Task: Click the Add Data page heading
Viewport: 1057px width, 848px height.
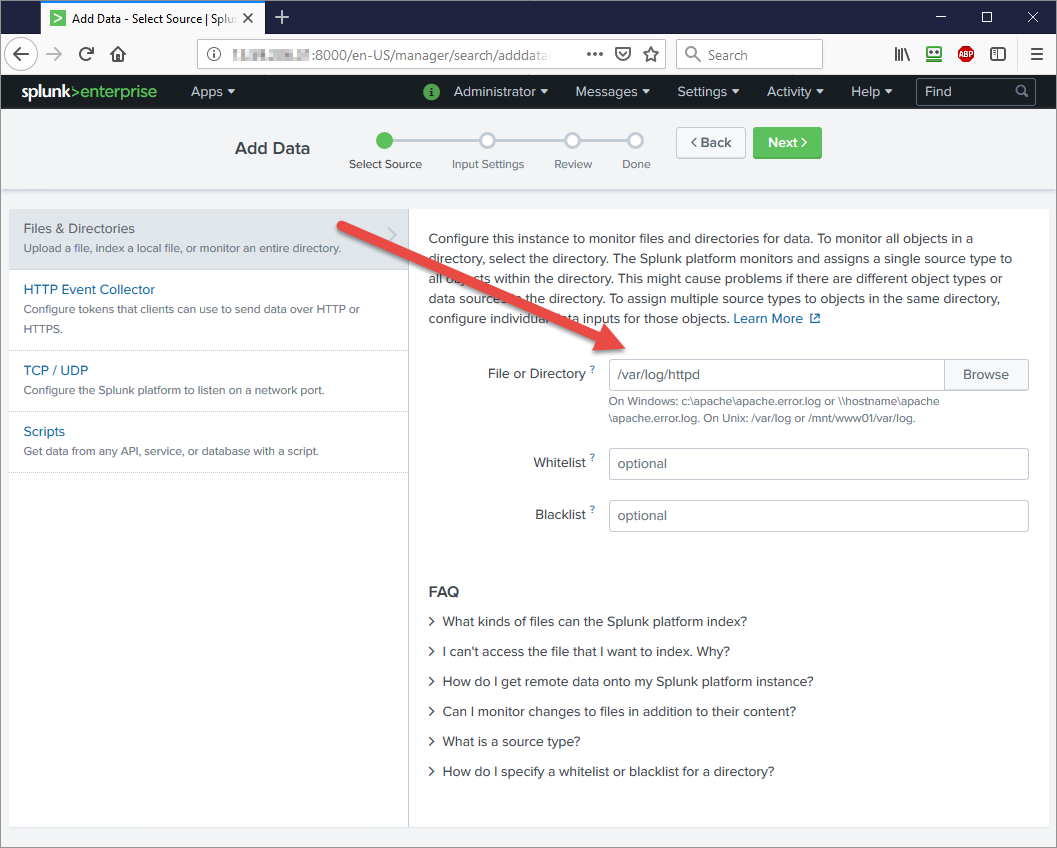Action: 272,148
